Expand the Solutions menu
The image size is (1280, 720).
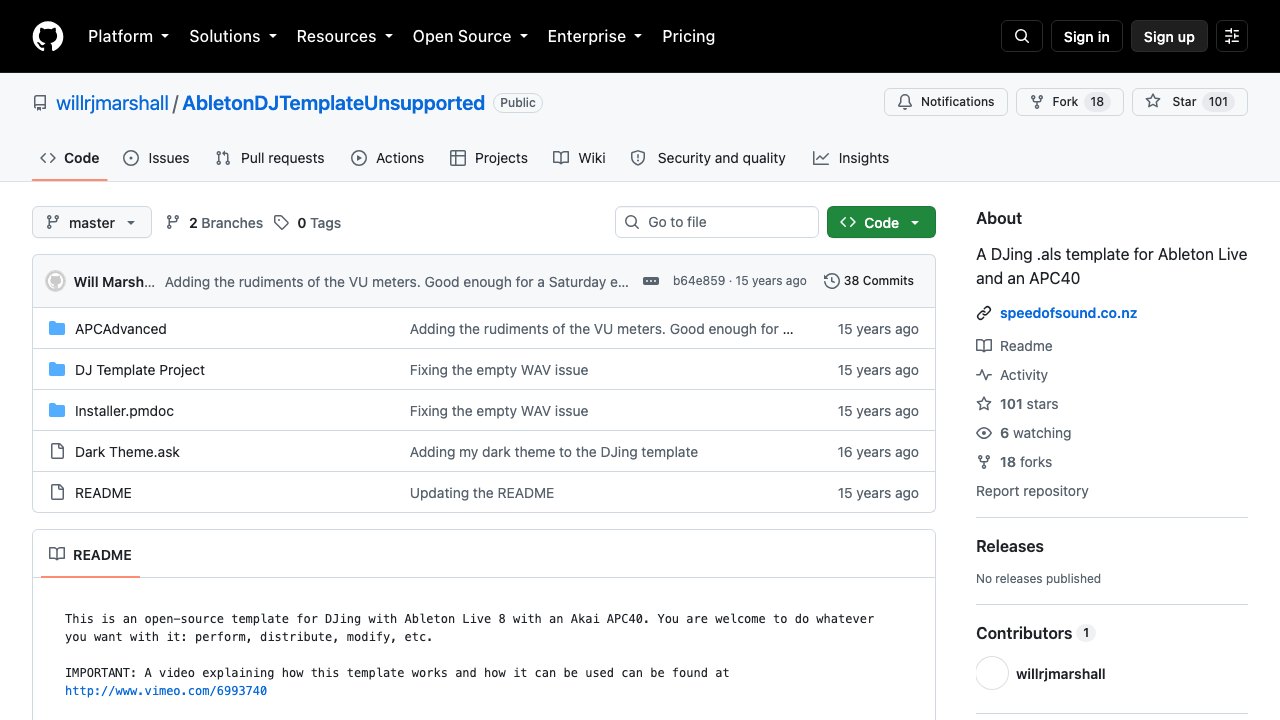coord(232,36)
